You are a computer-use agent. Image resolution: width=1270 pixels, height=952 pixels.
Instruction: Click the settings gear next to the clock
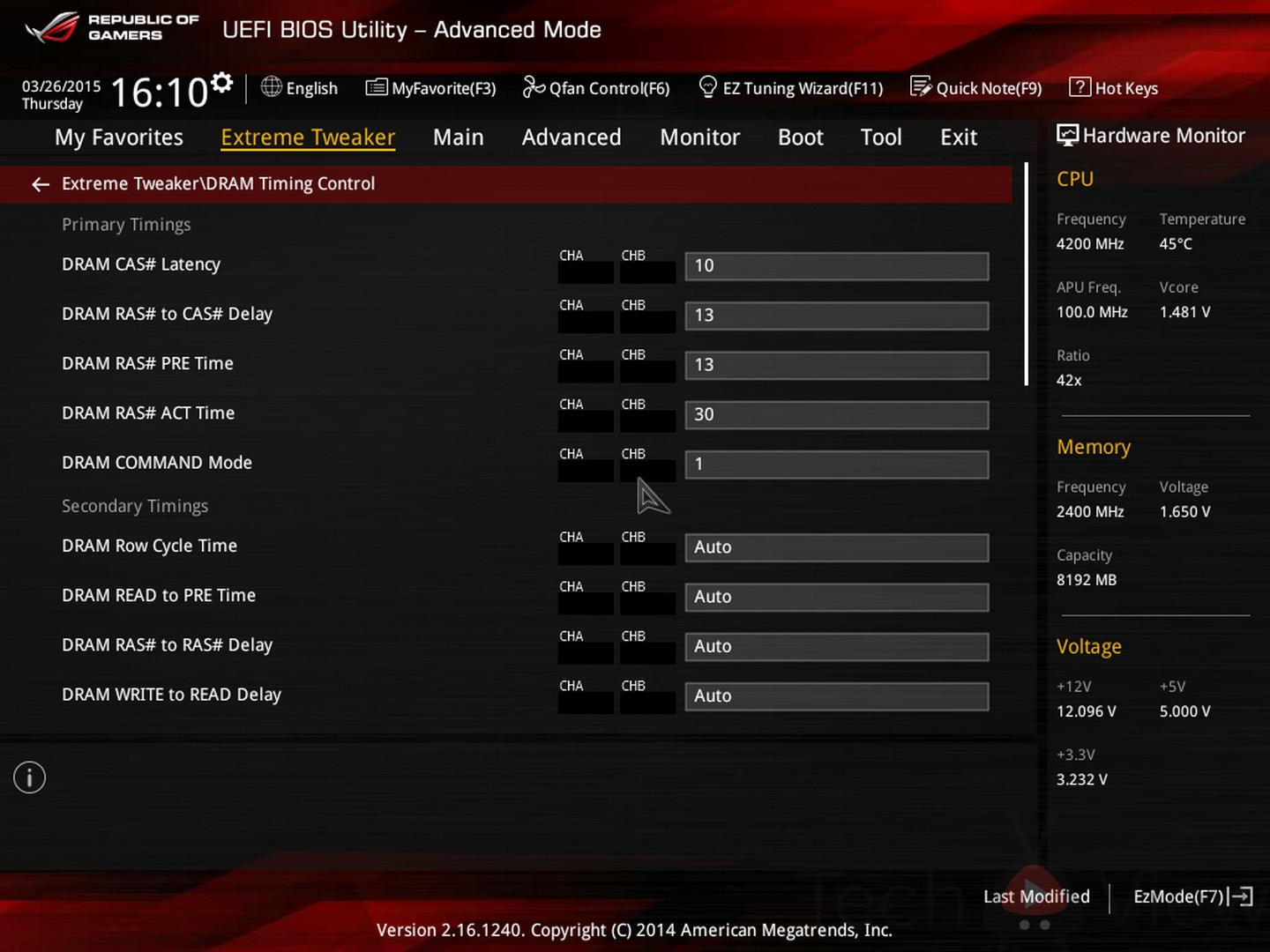click(x=222, y=83)
